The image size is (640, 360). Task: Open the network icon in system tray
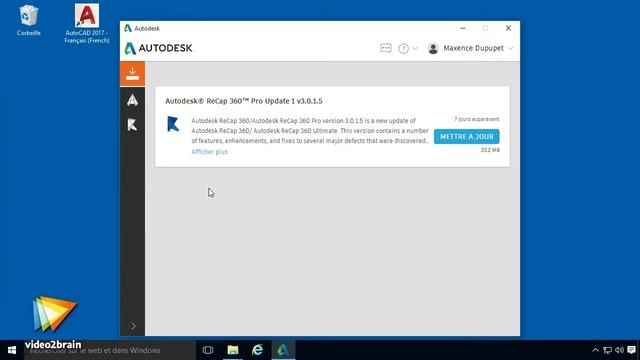(607, 350)
